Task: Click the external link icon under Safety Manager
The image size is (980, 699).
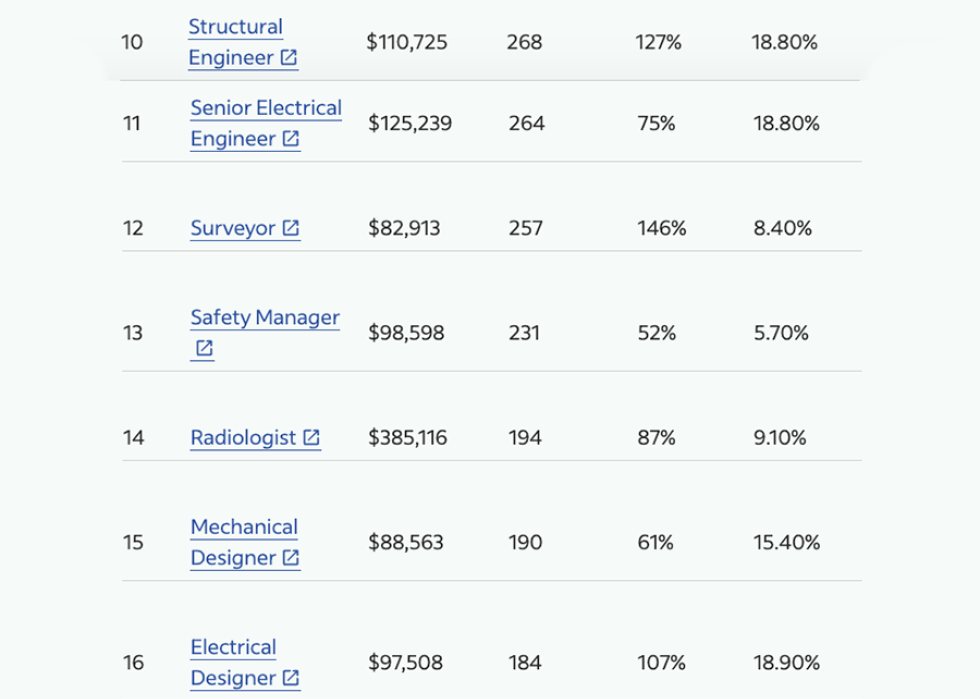Action: pyautogui.click(x=204, y=348)
